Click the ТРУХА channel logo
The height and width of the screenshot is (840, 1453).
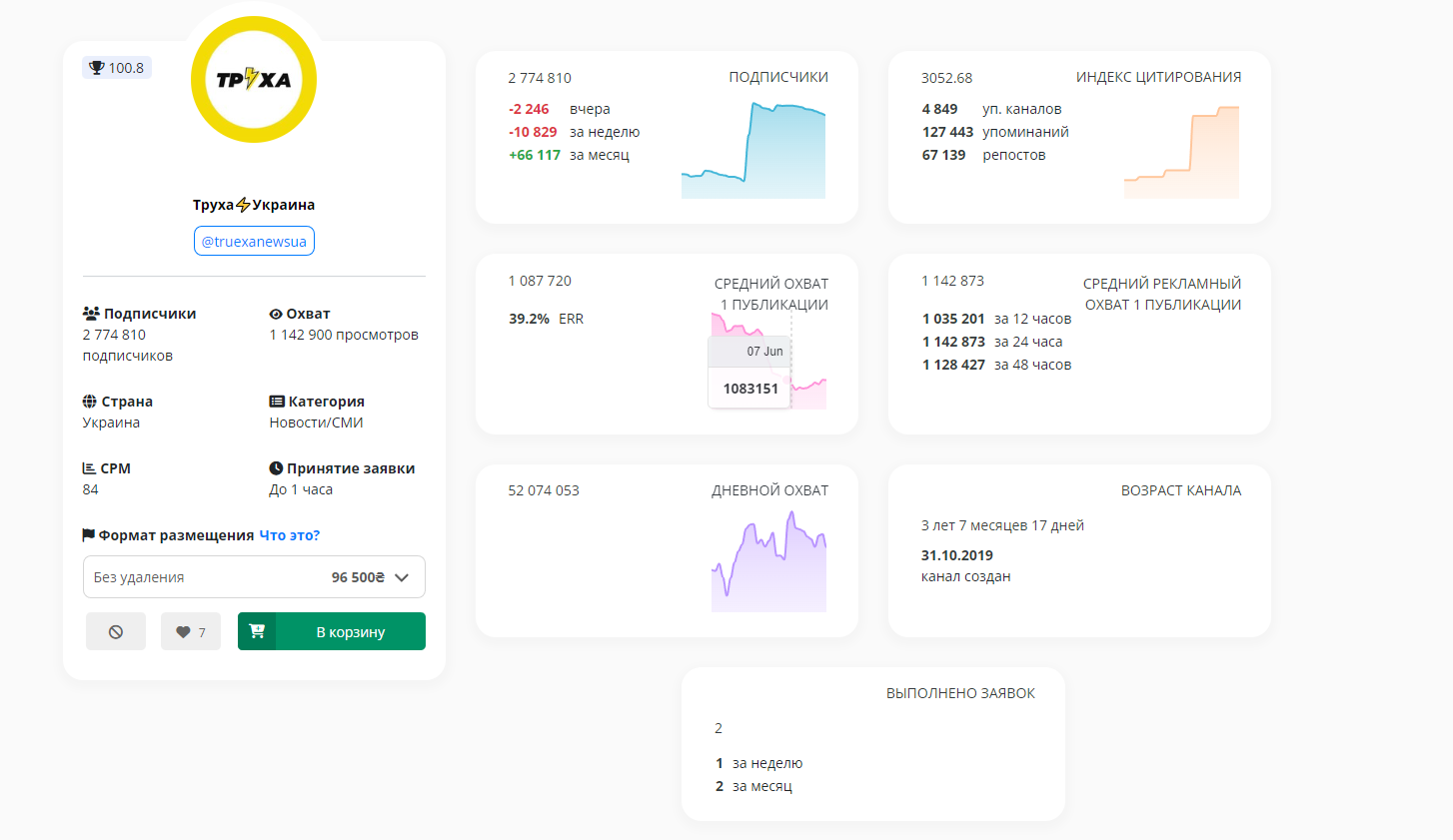click(x=254, y=79)
